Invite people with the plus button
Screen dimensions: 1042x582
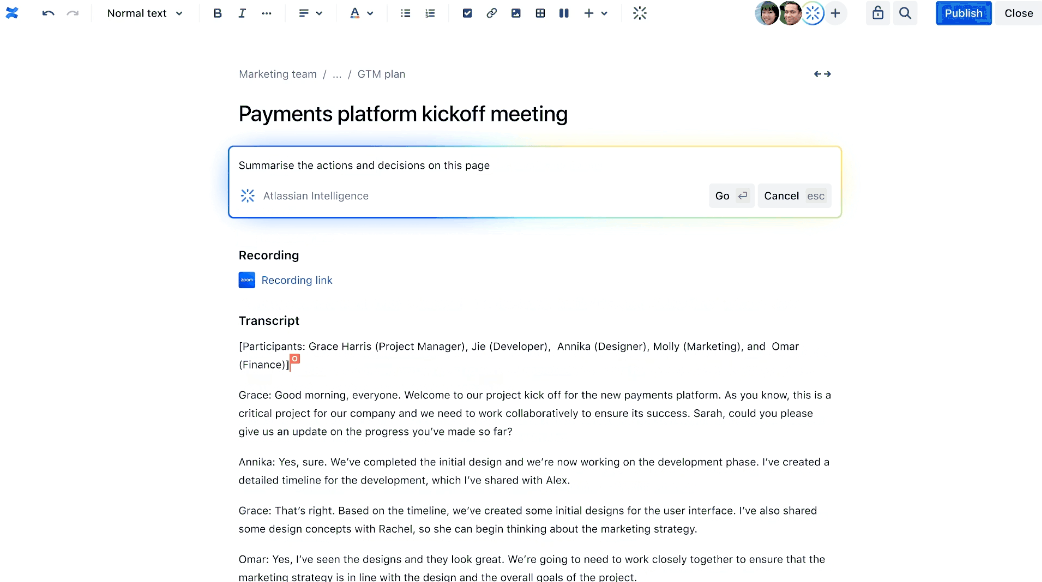coord(835,13)
